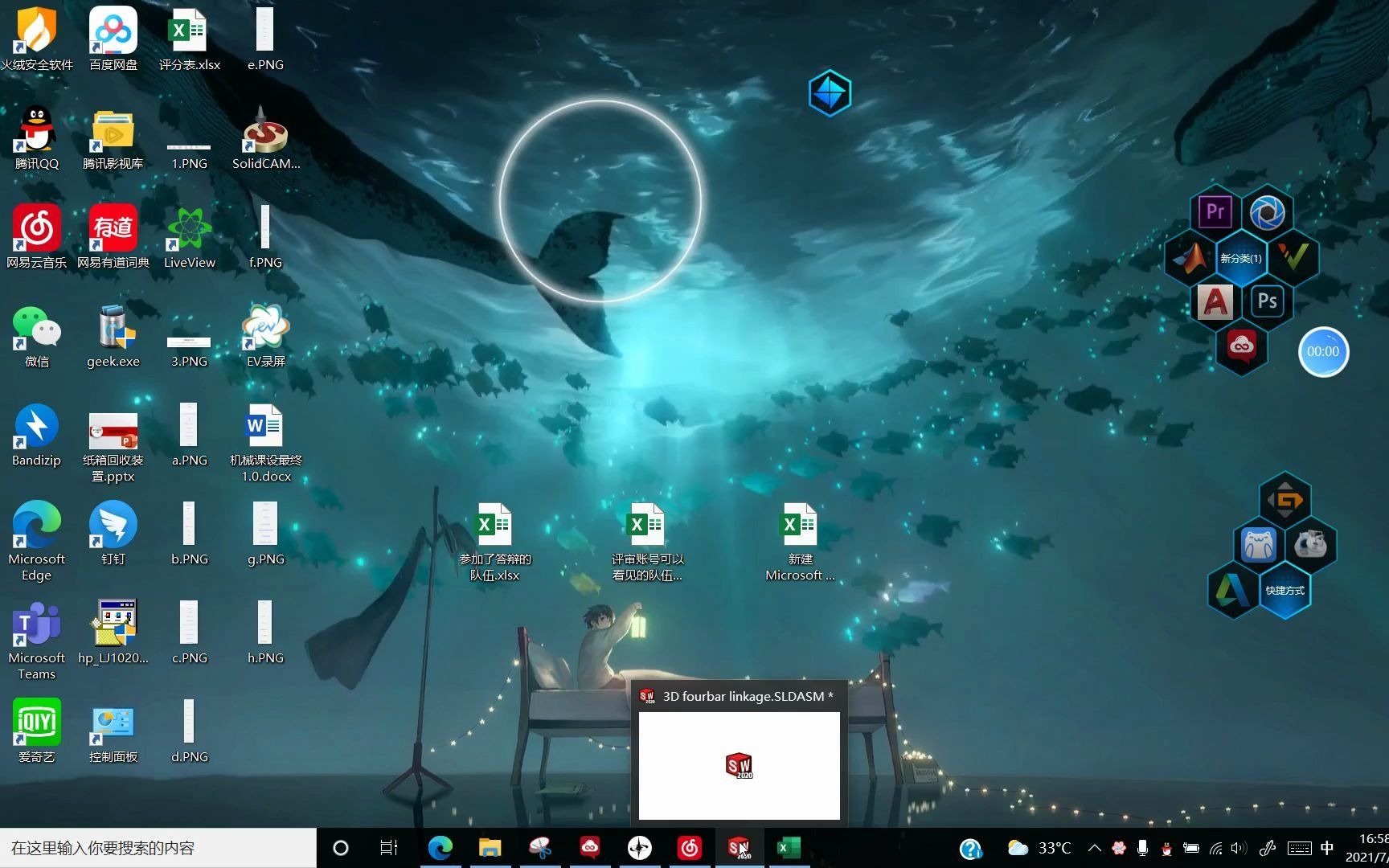Launch MATLAB from hexagon dock
Screen dimensions: 1389x868
pyautogui.click(x=1190, y=257)
